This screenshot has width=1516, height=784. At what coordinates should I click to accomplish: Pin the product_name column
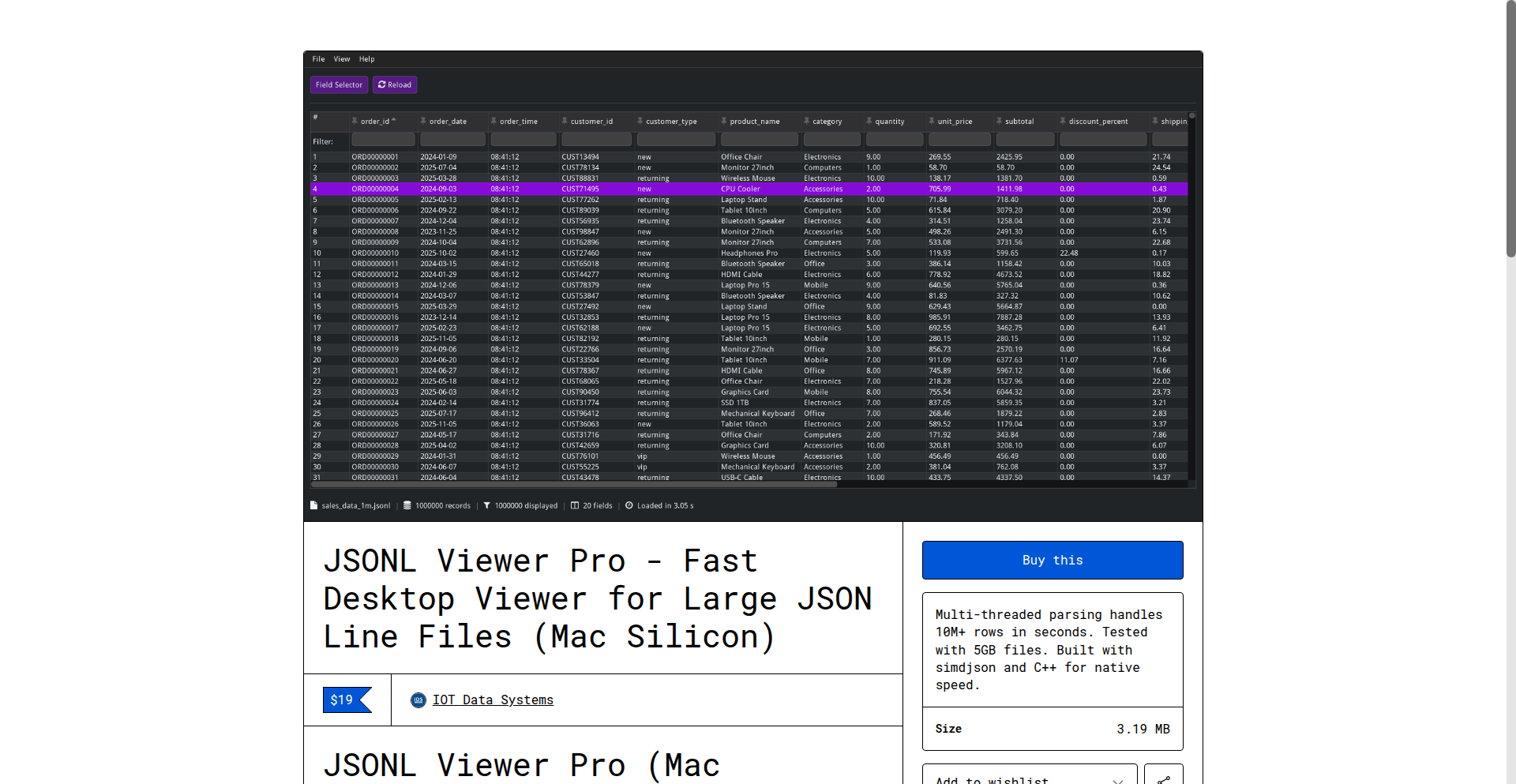[722, 121]
